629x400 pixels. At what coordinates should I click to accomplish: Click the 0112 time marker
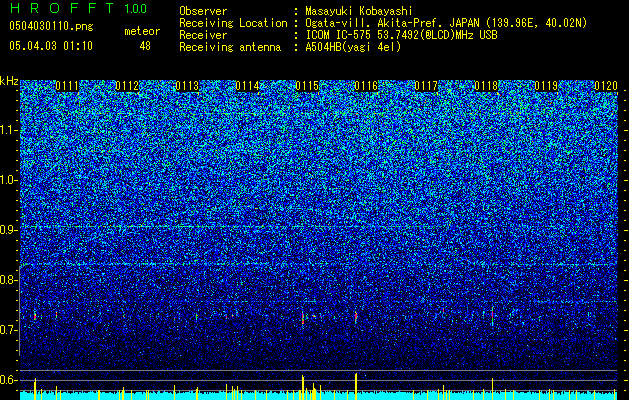[127, 86]
